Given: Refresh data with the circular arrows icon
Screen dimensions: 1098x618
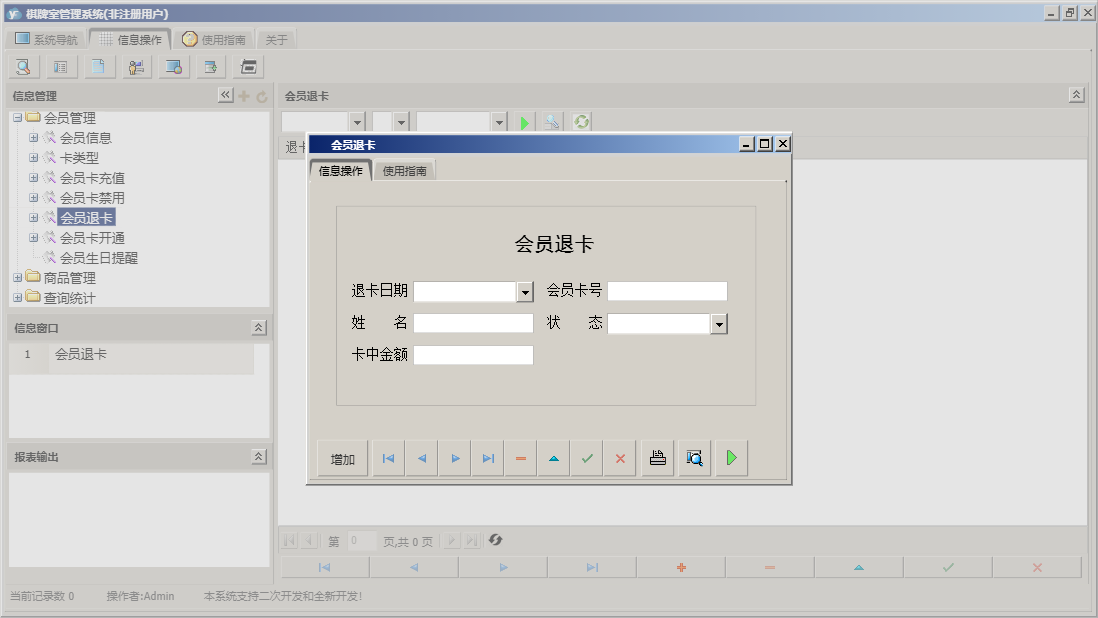Looking at the screenshot, I should (581, 122).
